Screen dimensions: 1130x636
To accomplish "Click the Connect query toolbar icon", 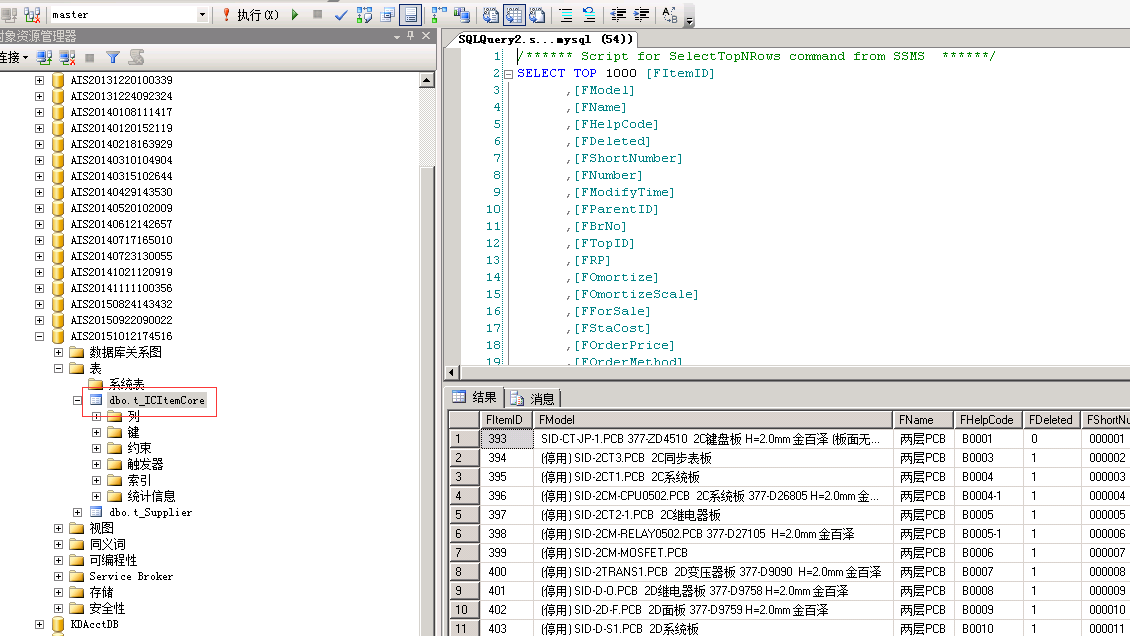I will pos(9,14).
